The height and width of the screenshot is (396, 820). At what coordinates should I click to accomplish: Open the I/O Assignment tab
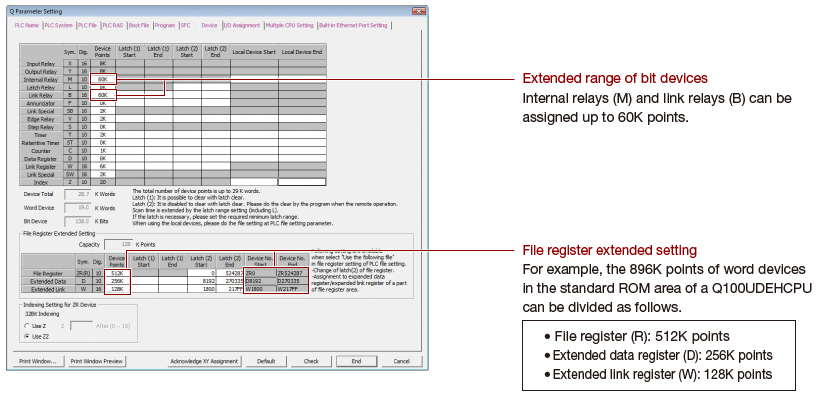(242, 25)
